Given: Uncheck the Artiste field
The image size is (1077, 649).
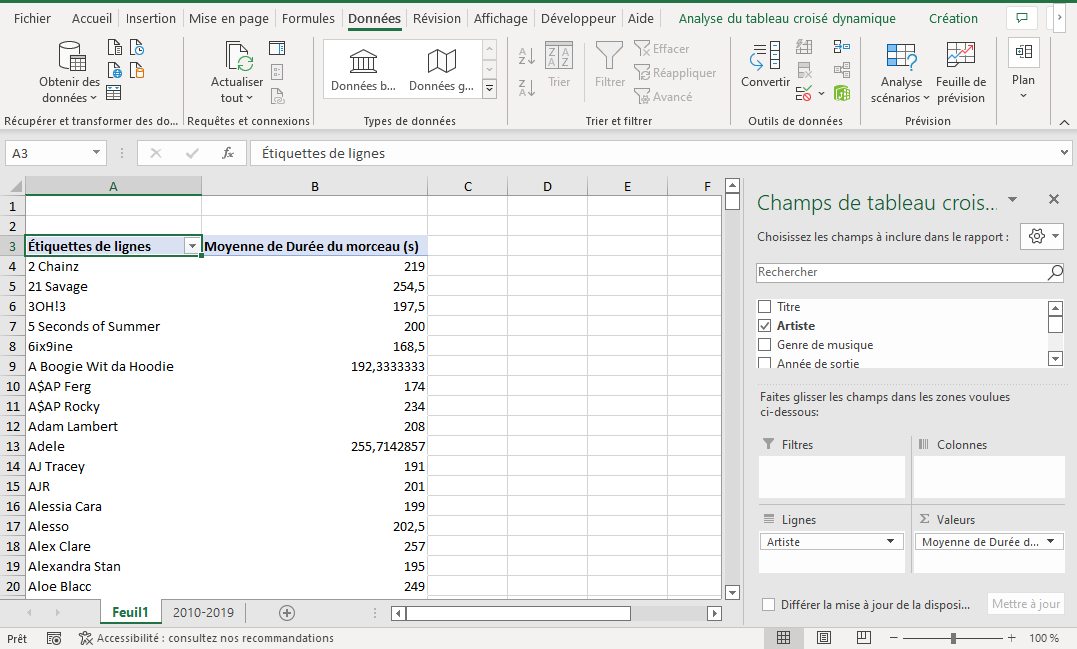Looking at the screenshot, I should click(764, 326).
